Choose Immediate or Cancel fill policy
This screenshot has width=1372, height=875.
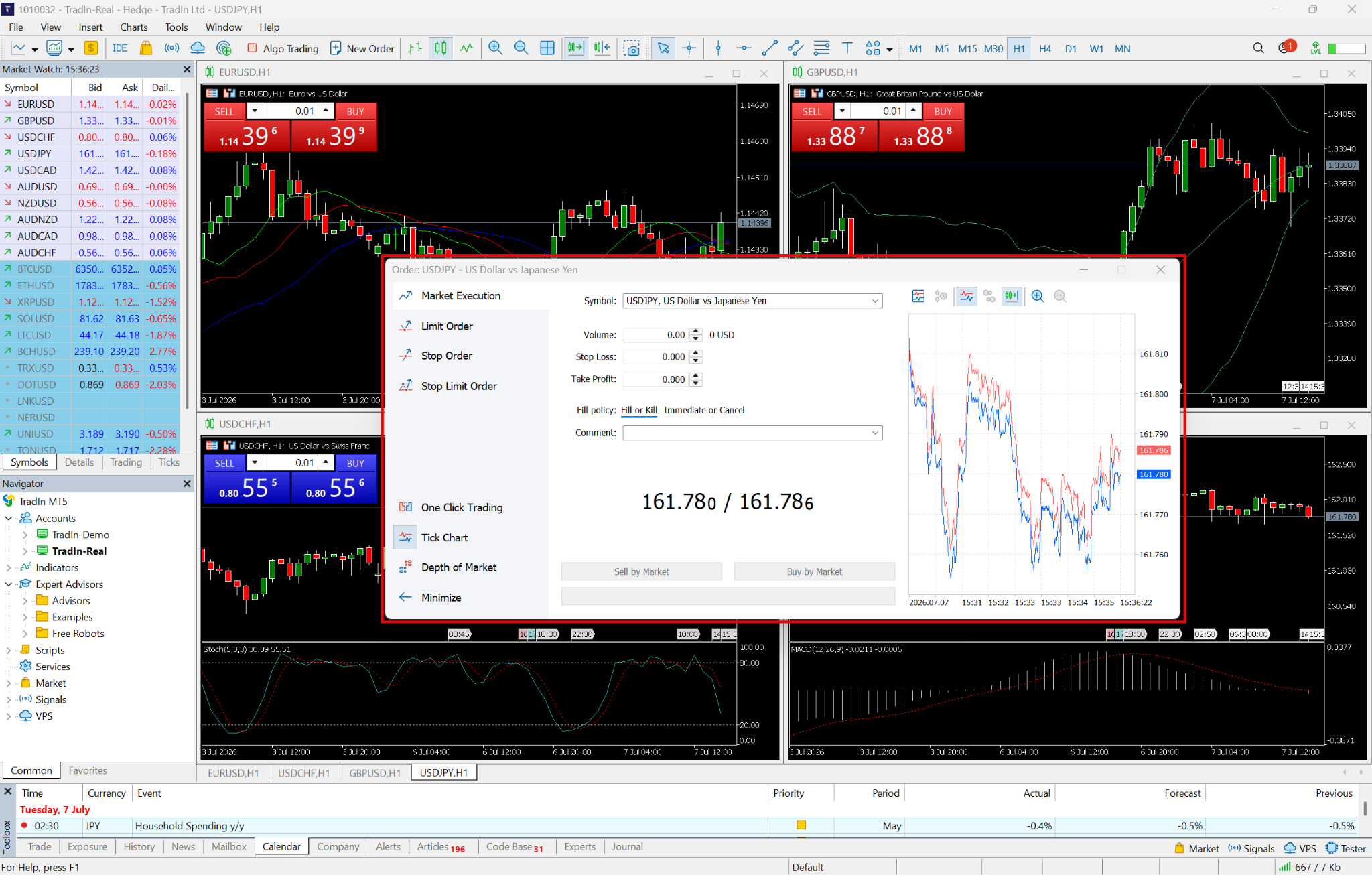pyautogui.click(x=703, y=410)
